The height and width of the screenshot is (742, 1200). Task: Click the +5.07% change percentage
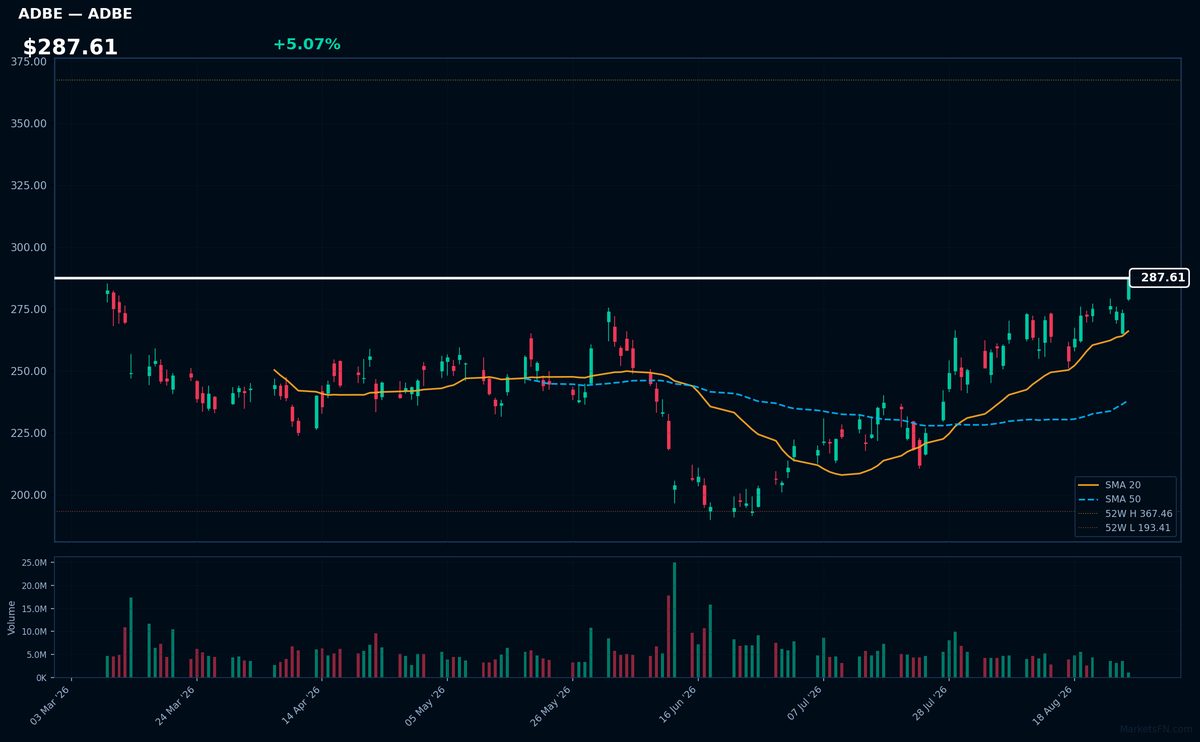pyautogui.click(x=307, y=44)
